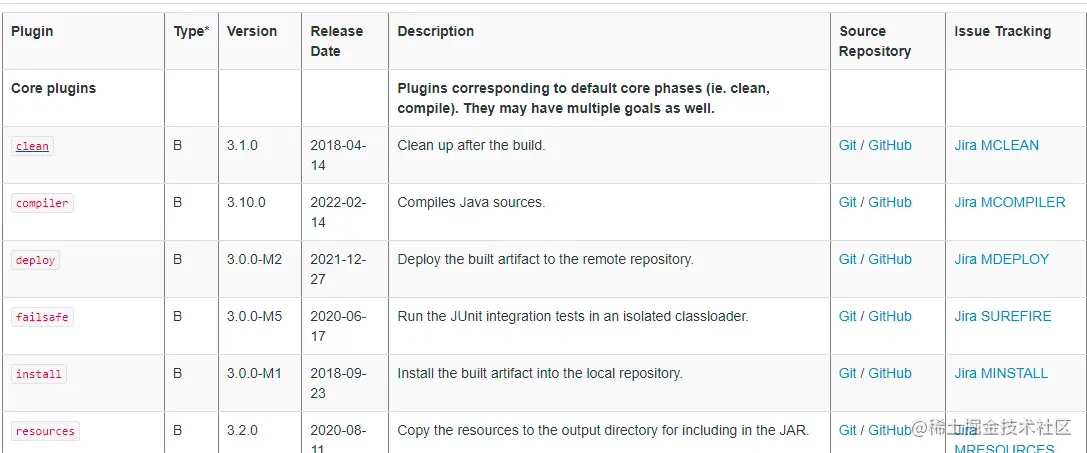
Task: Open Jira MINSTALL issue tracker
Action: click(x=1000, y=373)
